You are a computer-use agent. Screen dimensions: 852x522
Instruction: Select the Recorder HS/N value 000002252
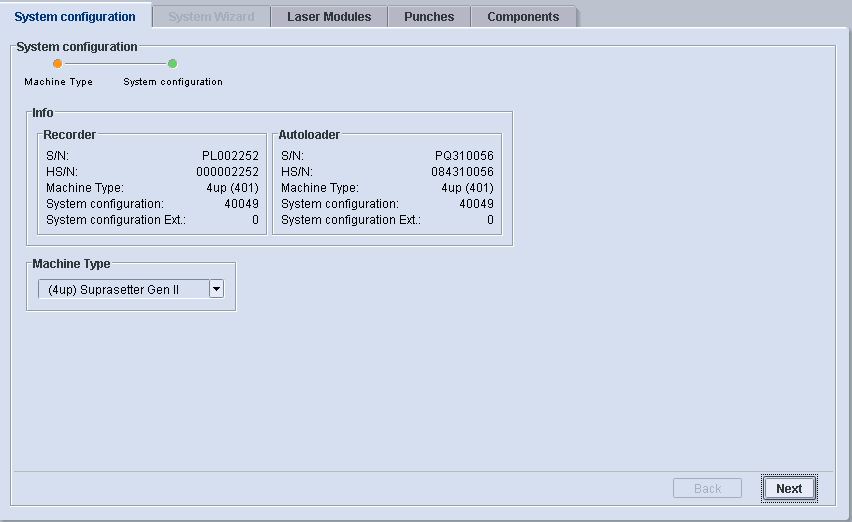coord(226,172)
